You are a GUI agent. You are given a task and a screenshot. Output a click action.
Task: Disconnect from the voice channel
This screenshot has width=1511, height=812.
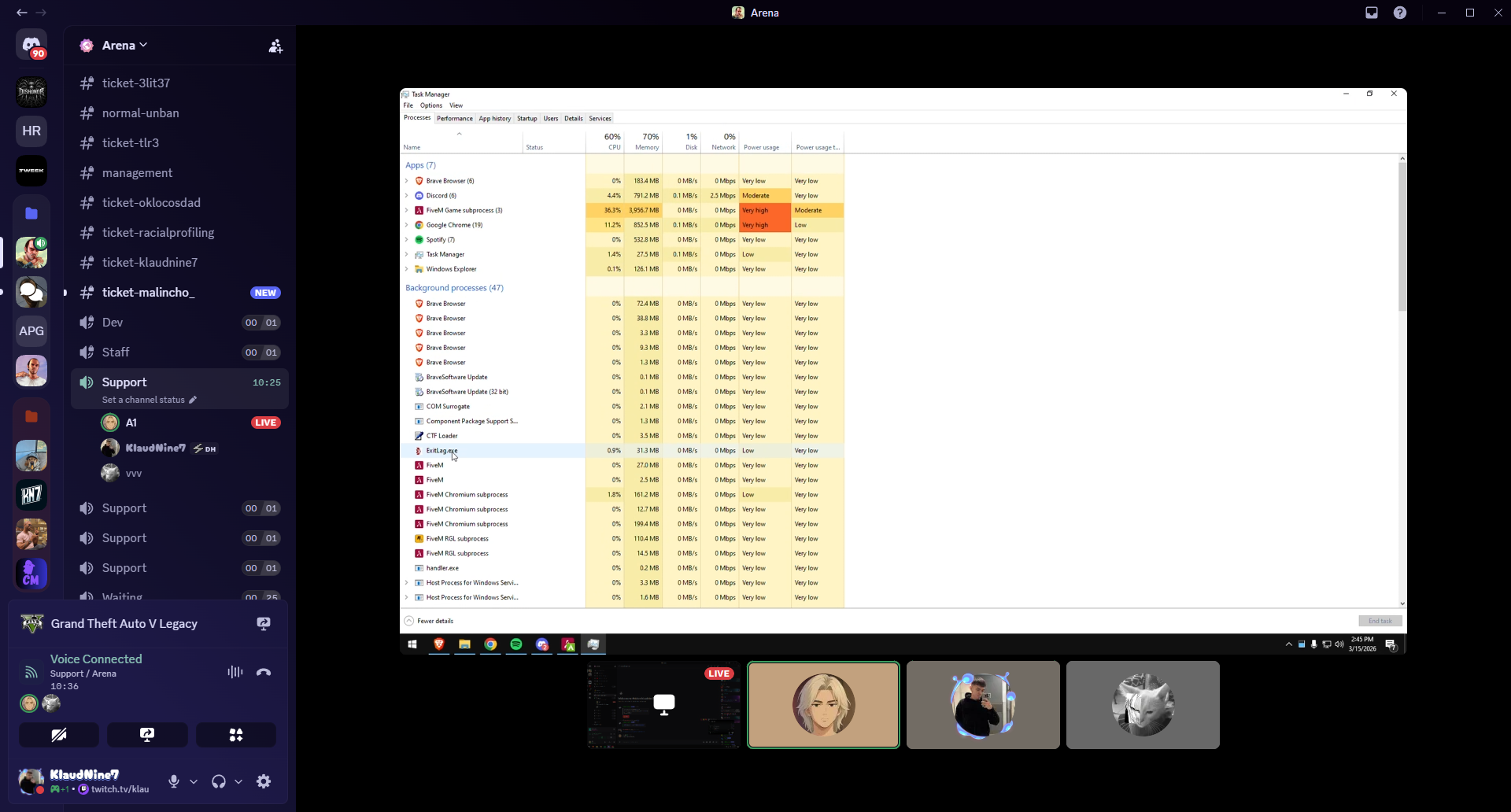pos(264,672)
